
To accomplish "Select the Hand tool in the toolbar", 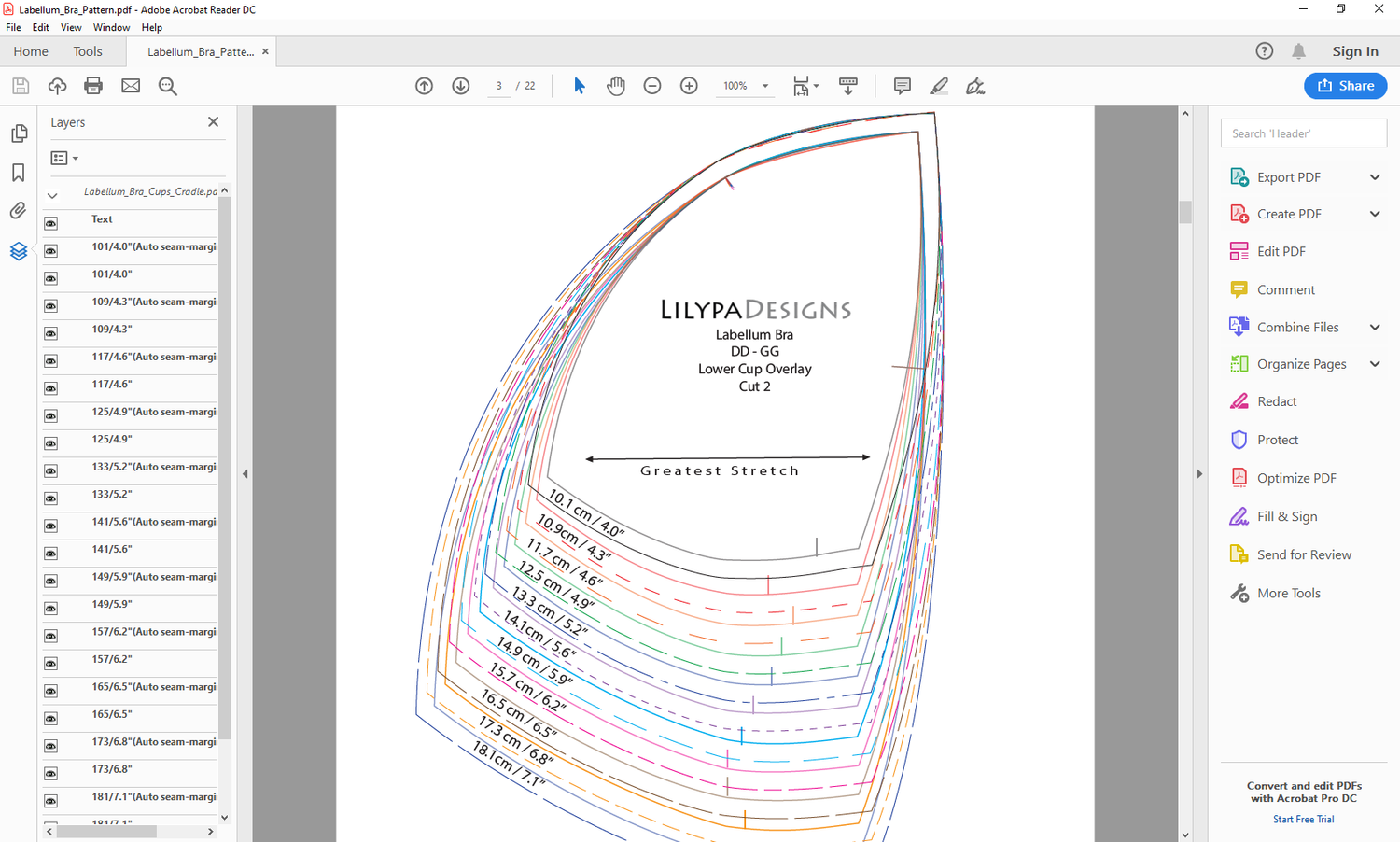I will (x=616, y=85).
